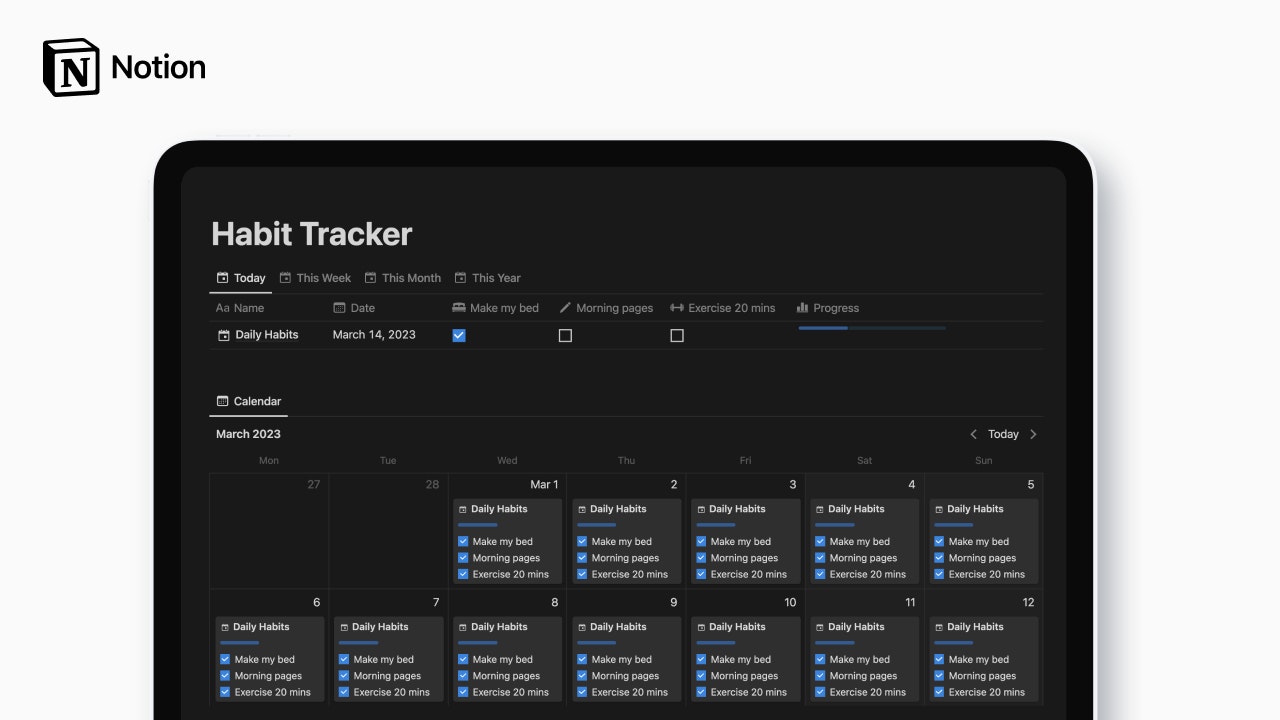Uncheck Make my bed on Mar 1 card
The image size is (1280, 720).
[x=463, y=542]
